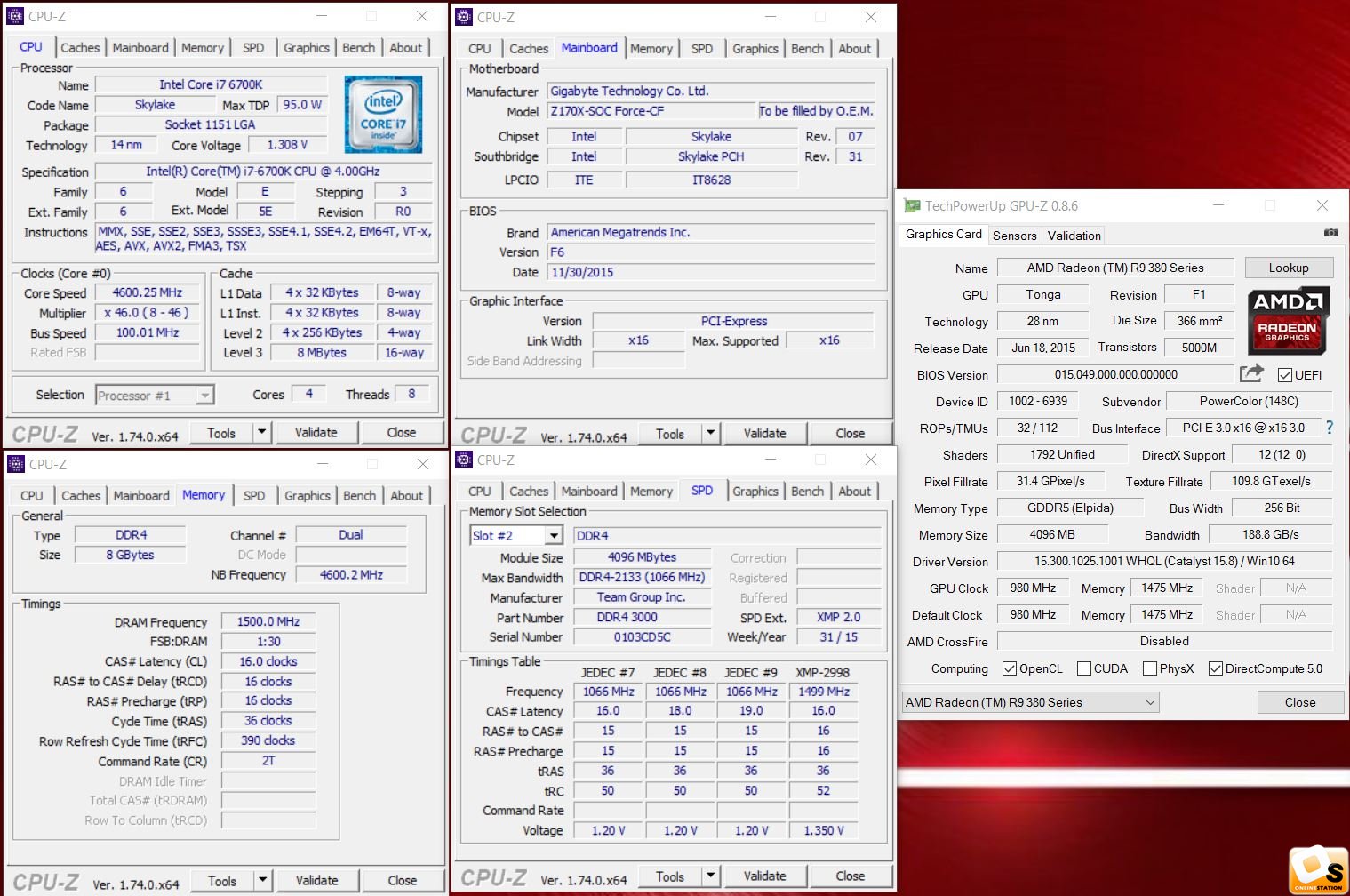Select the Graphics Card tab in GPU-Z
The width and height of the screenshot is (1350, 896).
(944, 234)
